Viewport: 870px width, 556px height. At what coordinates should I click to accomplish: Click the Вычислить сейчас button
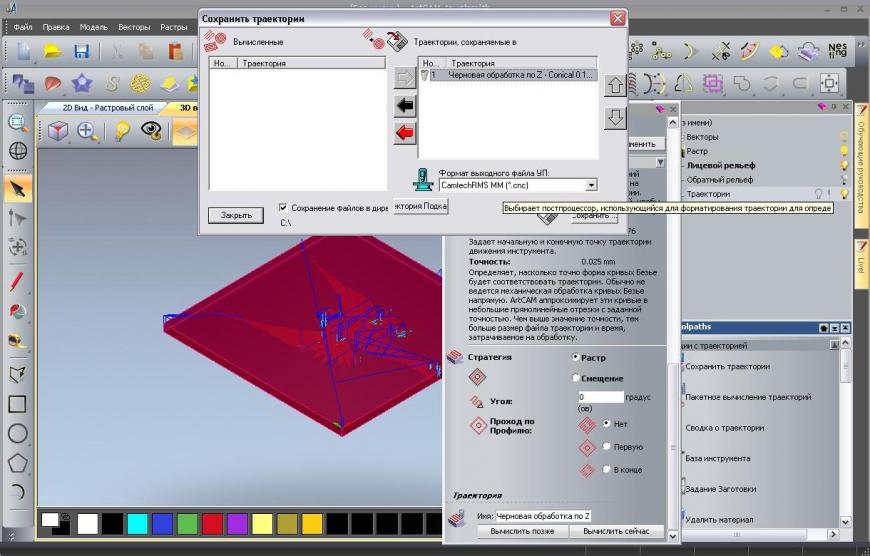coord(616,531)
